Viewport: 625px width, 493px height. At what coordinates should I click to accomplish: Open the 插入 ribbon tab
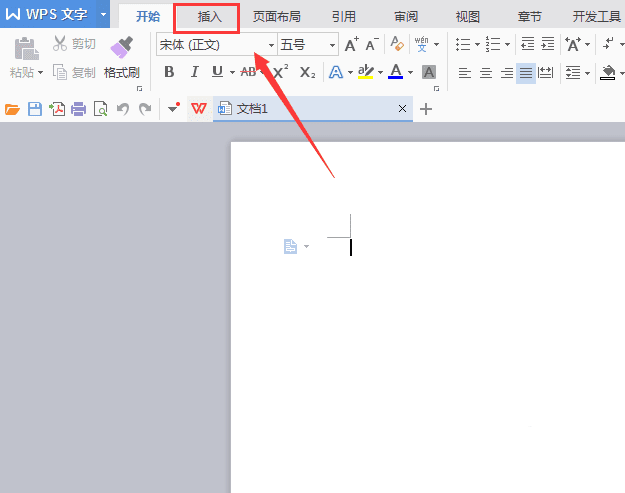209,17
